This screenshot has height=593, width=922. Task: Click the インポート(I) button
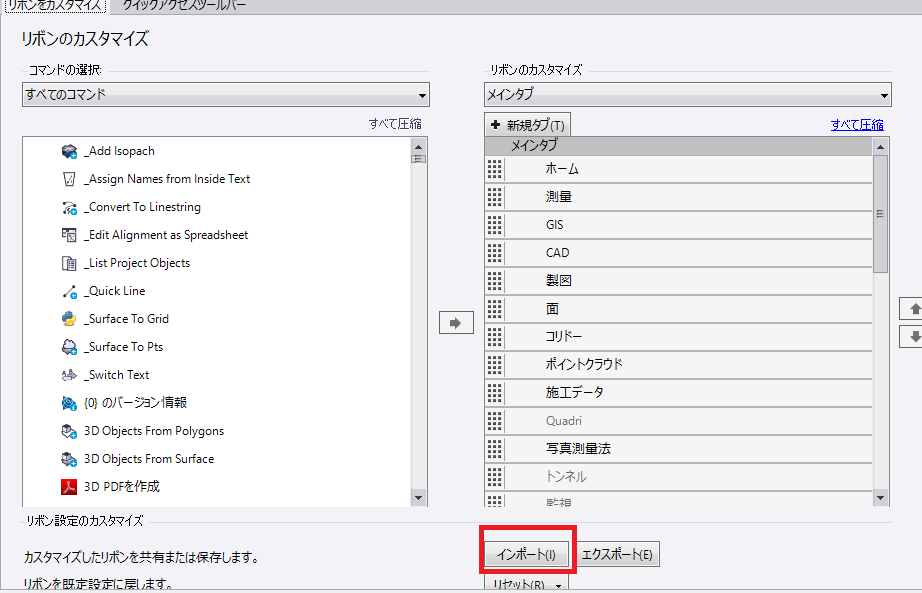pos(526,554)
